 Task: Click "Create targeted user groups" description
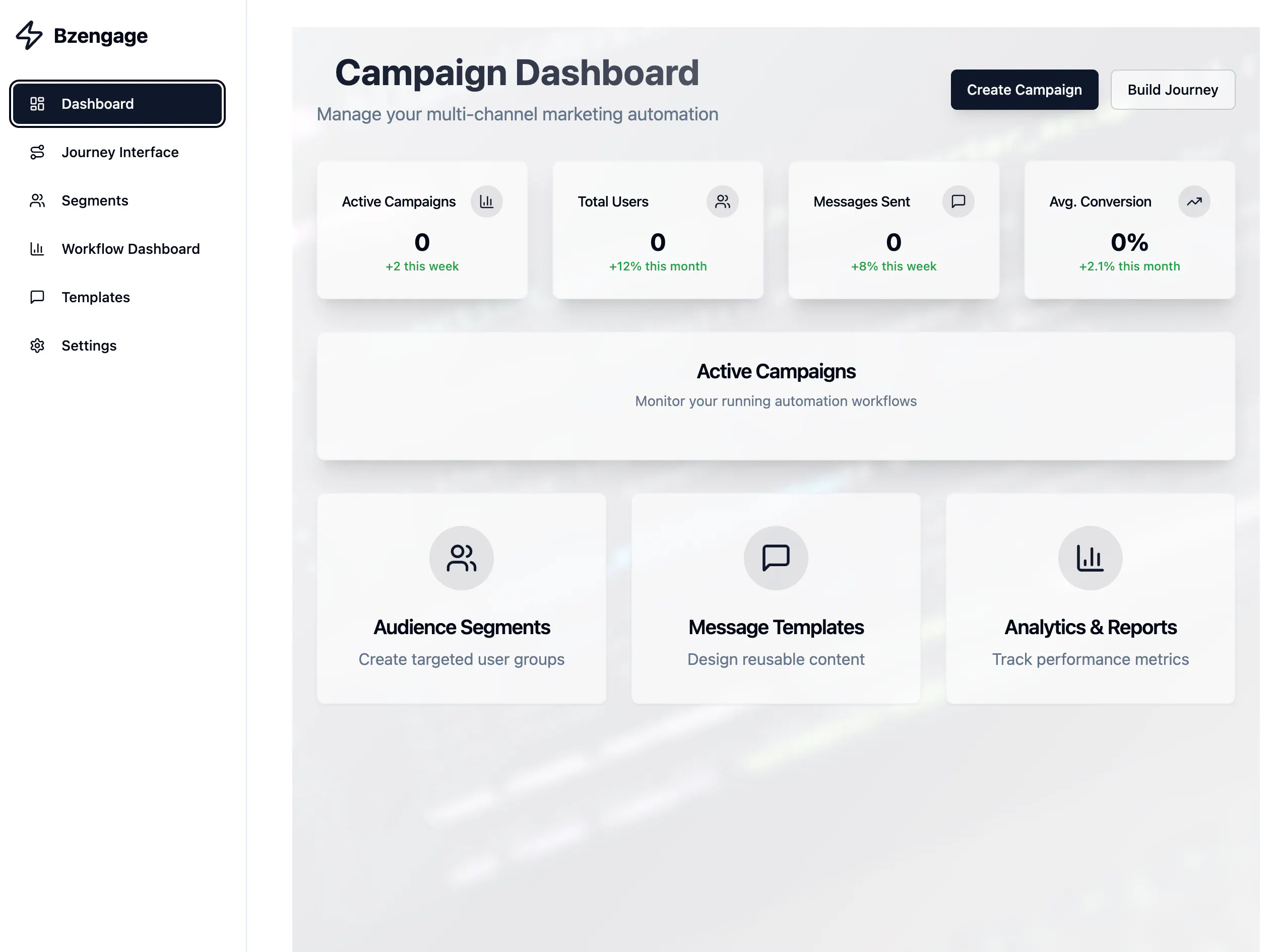461,659
